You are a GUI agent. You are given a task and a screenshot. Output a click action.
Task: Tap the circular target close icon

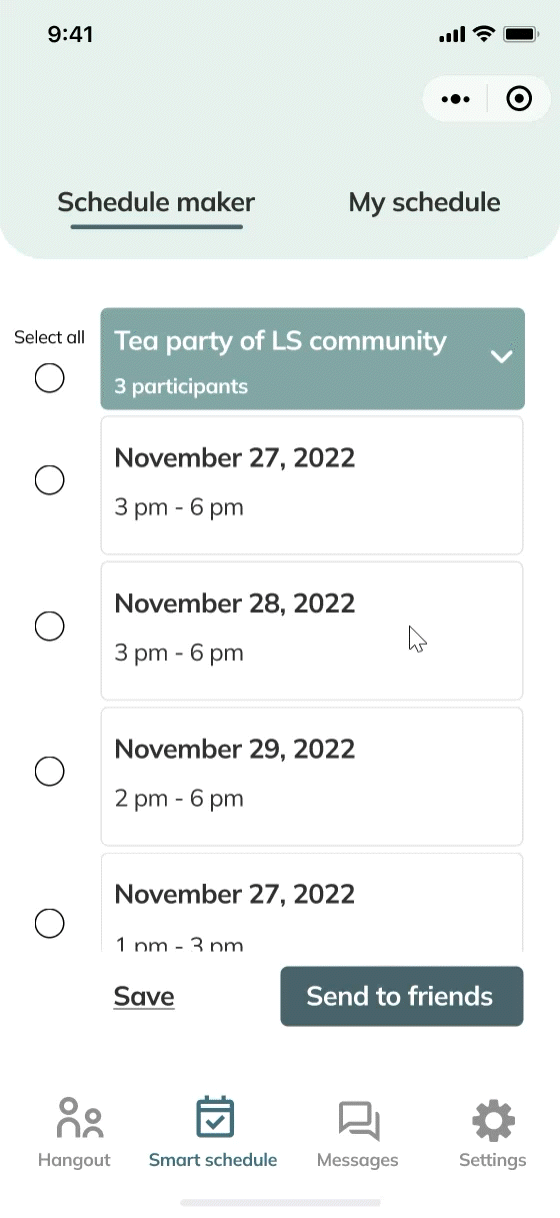519,99
